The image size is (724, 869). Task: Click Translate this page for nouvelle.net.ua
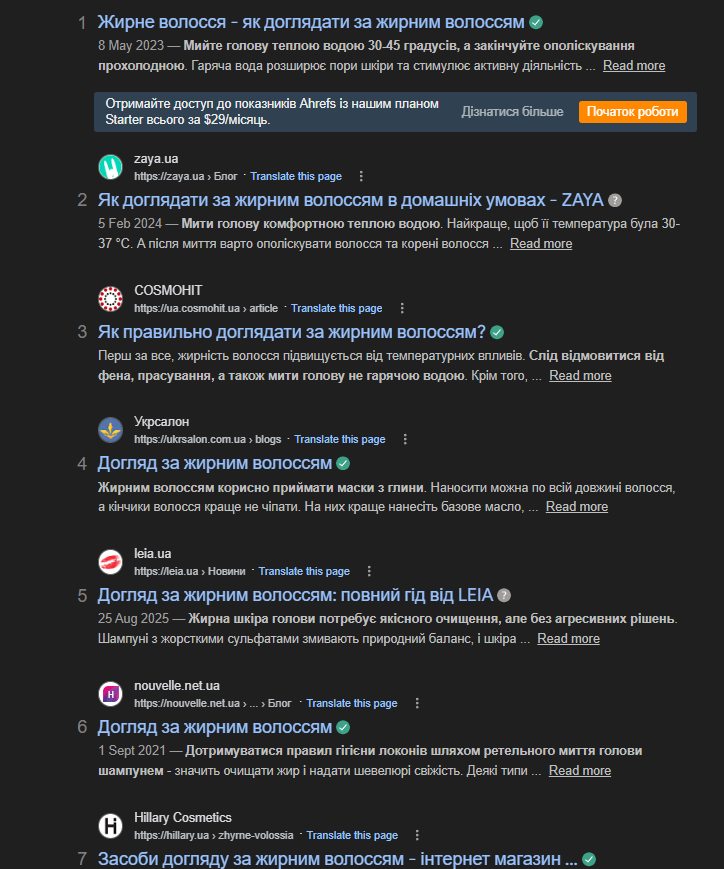(x=352, y=703)
